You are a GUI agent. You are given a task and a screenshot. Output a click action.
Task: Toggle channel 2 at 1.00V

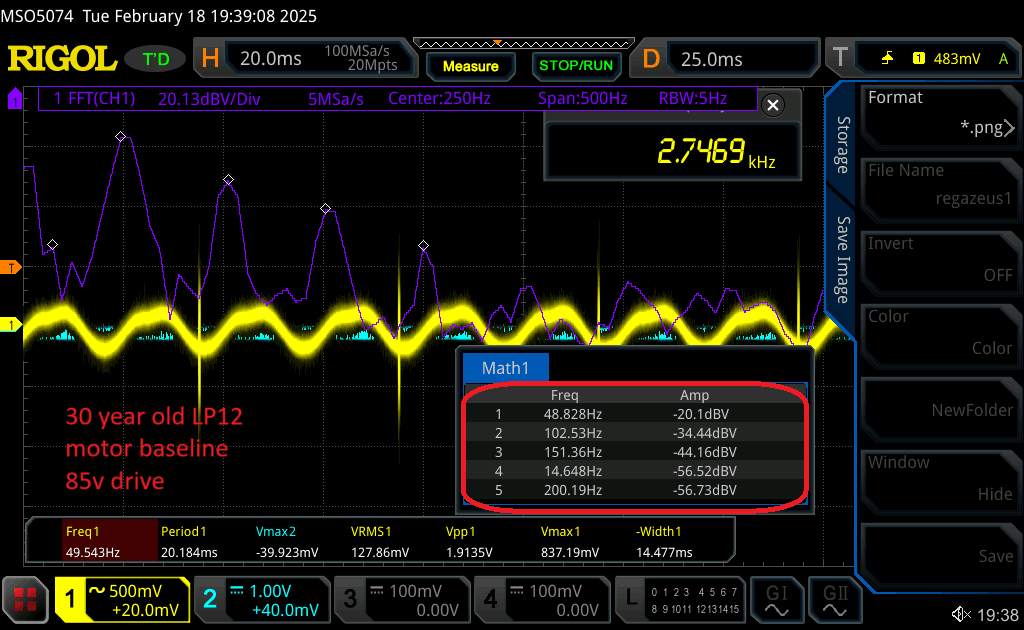(261, 599)
